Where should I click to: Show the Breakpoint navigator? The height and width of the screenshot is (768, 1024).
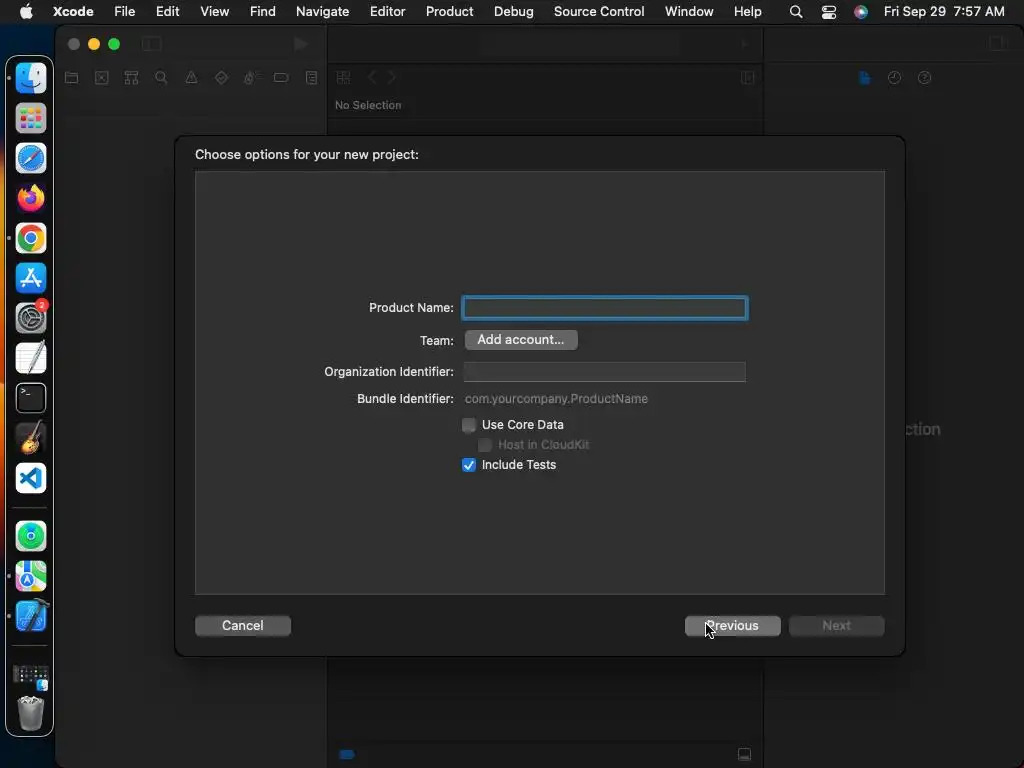click(281, 78)
